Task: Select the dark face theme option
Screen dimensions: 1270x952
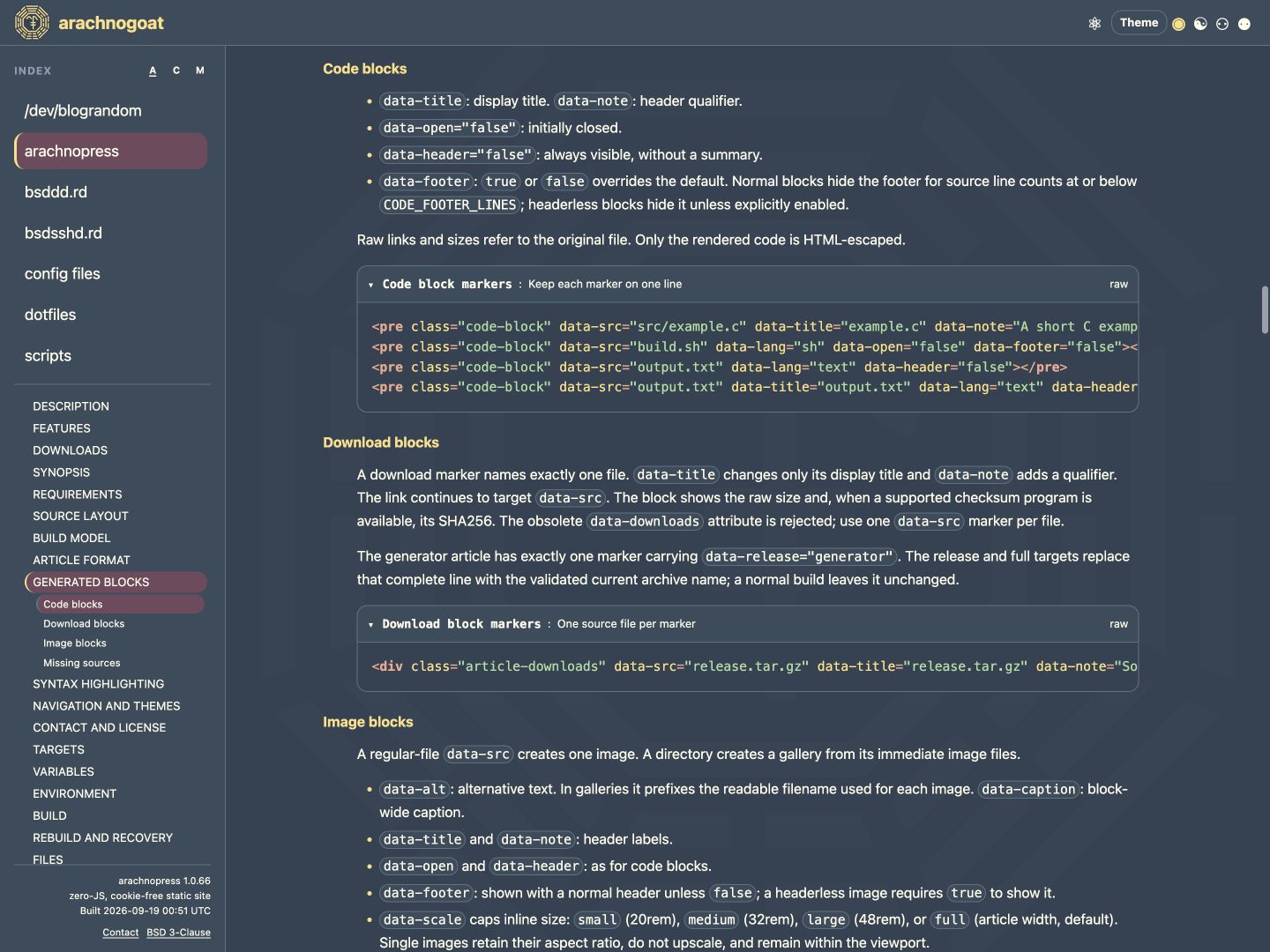Action: tap(1222, 24)
